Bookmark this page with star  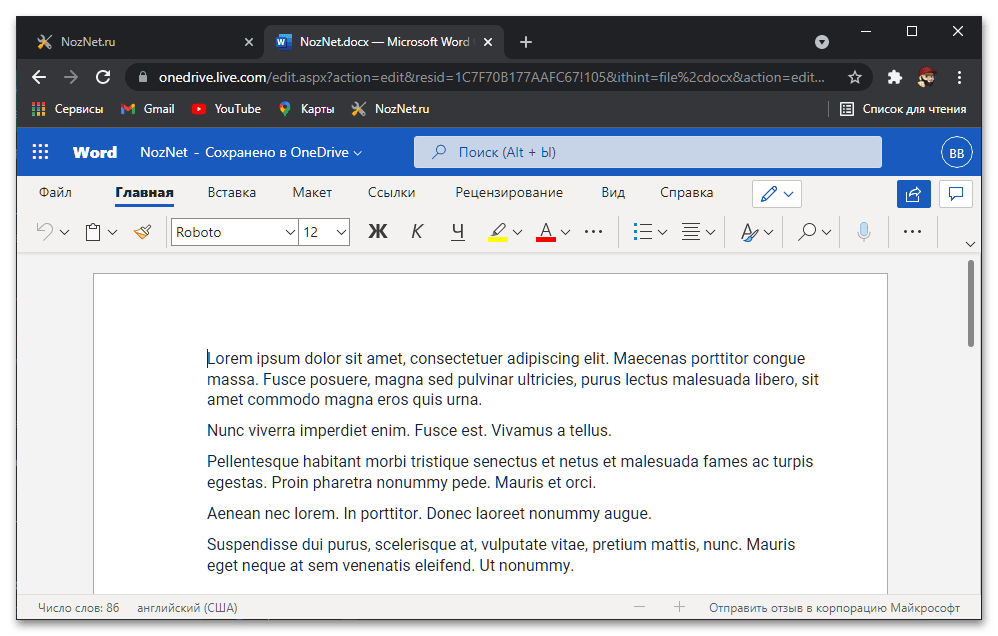point(854,77)
